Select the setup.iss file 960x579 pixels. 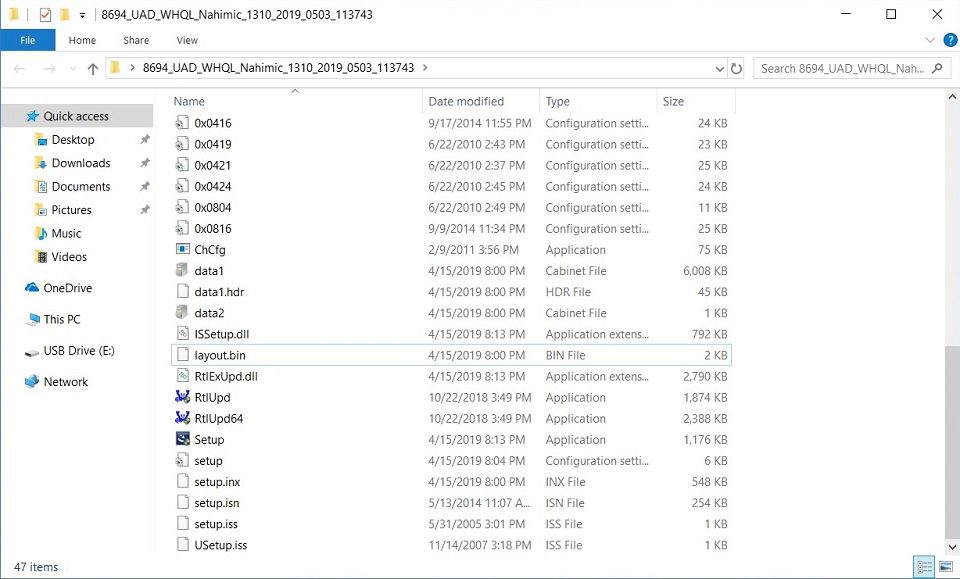tap(451, 524)
